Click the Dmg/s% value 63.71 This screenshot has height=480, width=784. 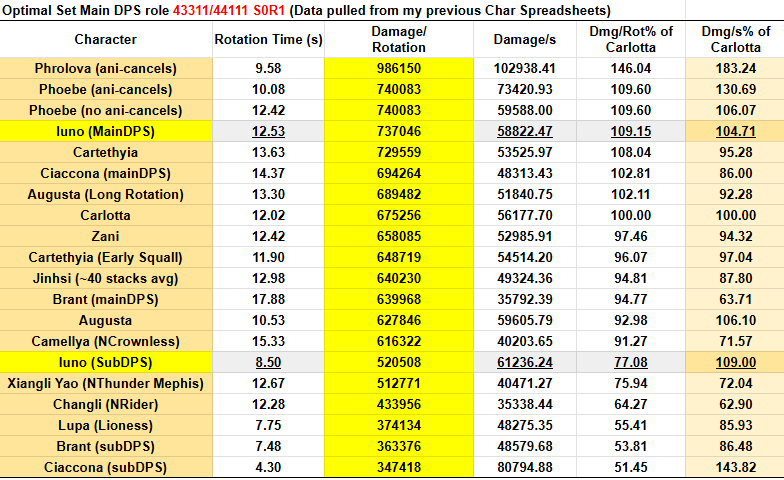(736, 300)
